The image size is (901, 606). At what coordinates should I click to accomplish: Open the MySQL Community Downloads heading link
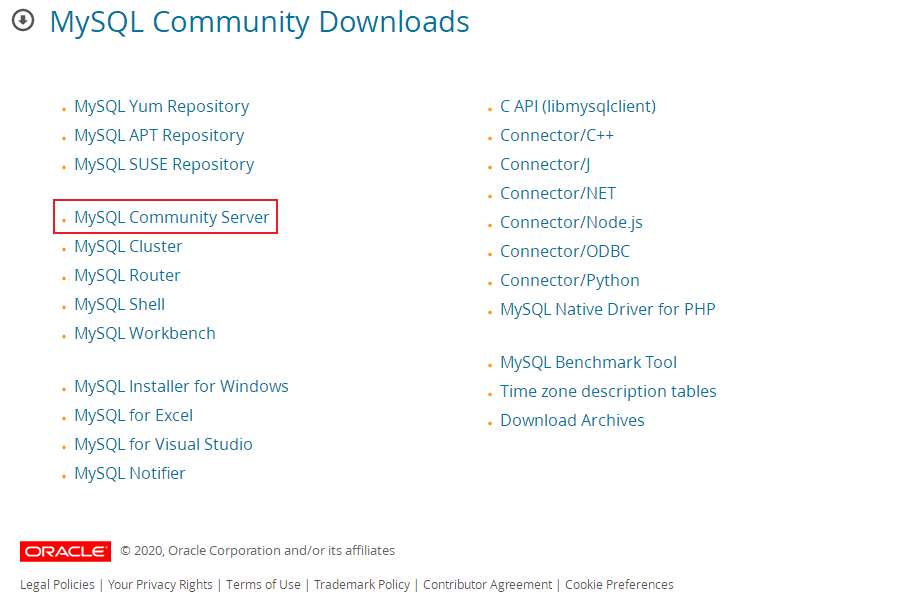point(260,22)
